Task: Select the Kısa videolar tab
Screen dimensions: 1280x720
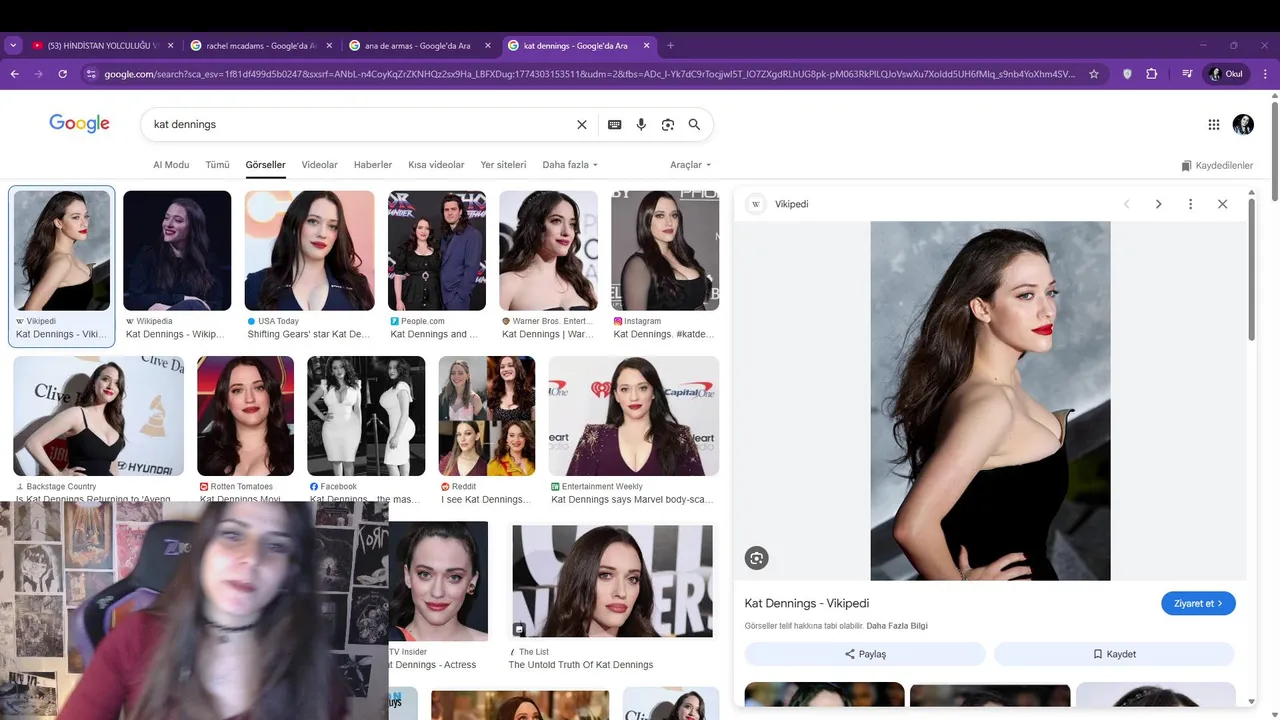Action: point(436,165)
